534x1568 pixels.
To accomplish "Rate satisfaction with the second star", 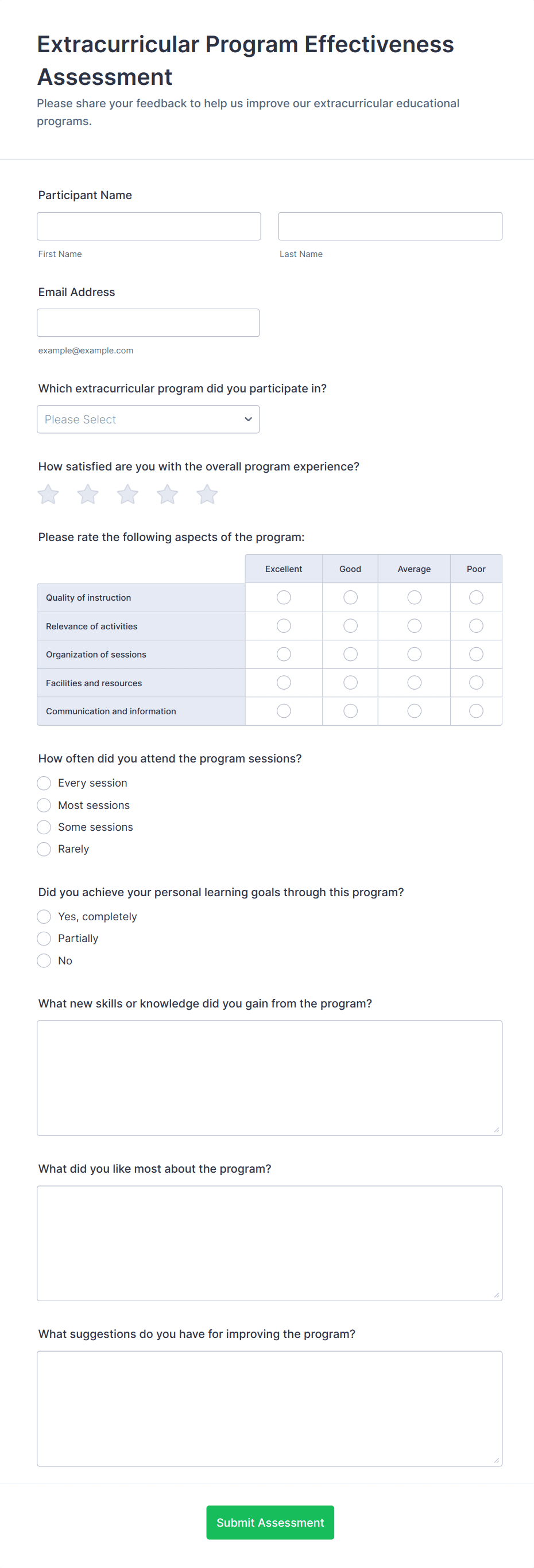I will tap(88, 494).
